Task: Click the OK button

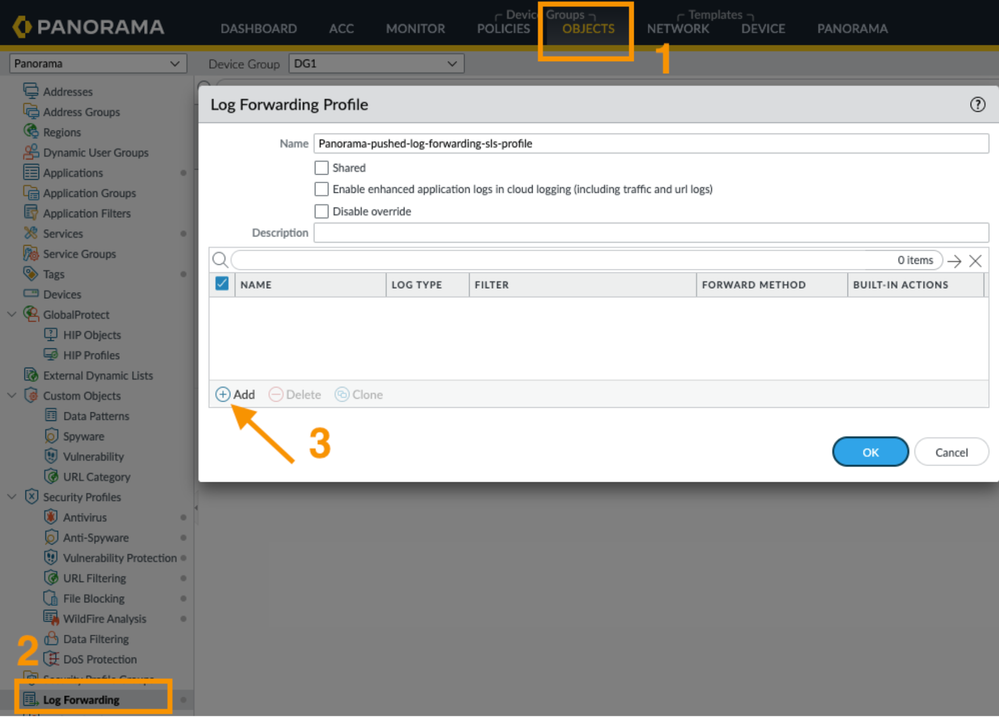Action: 870,452
